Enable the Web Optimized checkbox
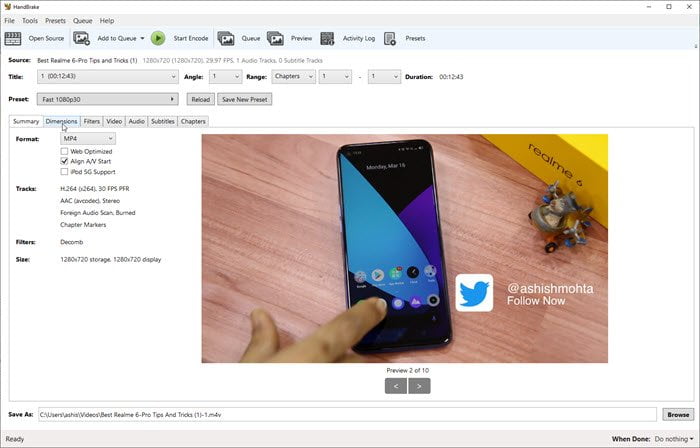This screenshot has width=700, height=448. 64,151
